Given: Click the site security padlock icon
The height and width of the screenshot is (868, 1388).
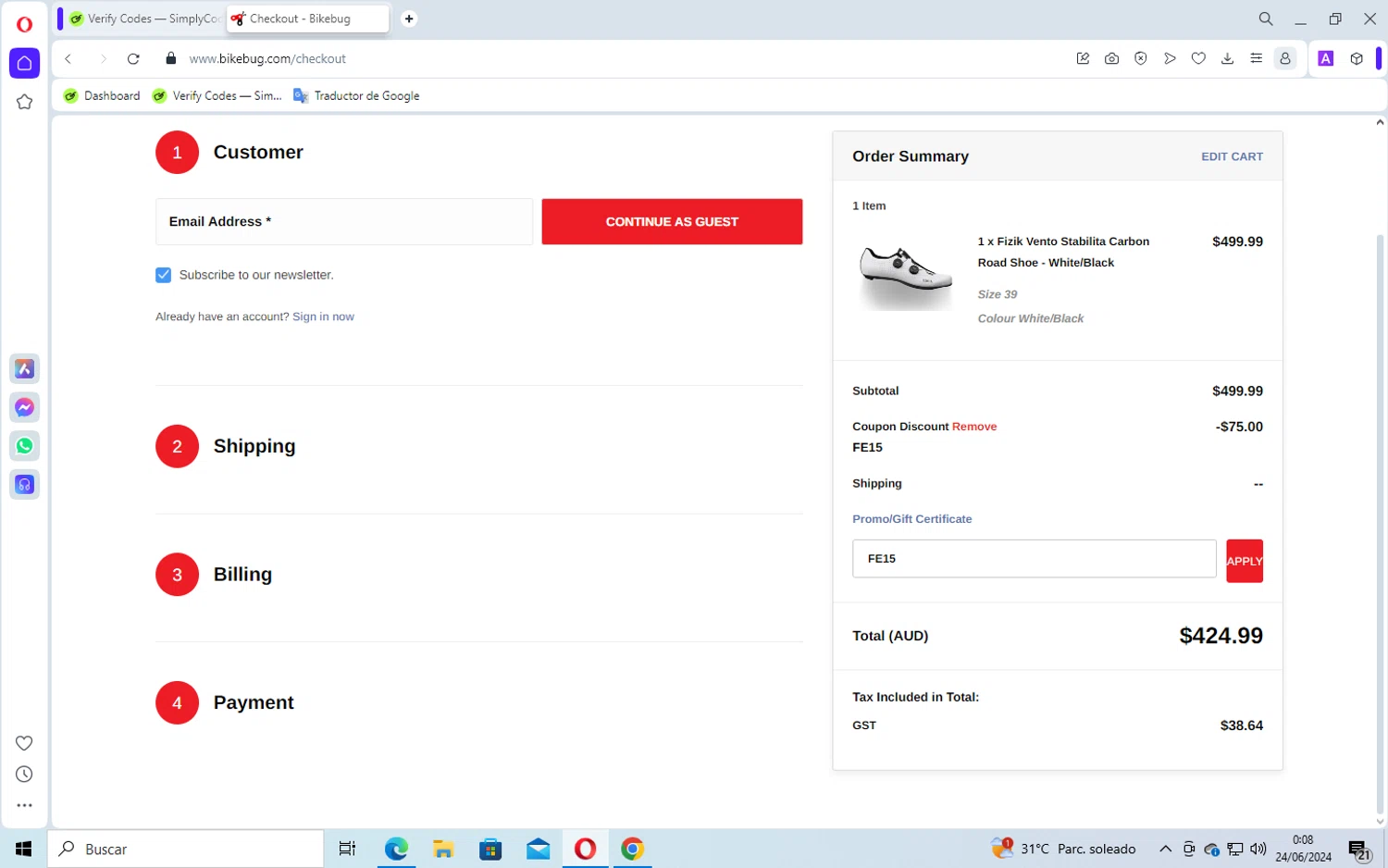Looking at the screenshot, I should point(170,58).
